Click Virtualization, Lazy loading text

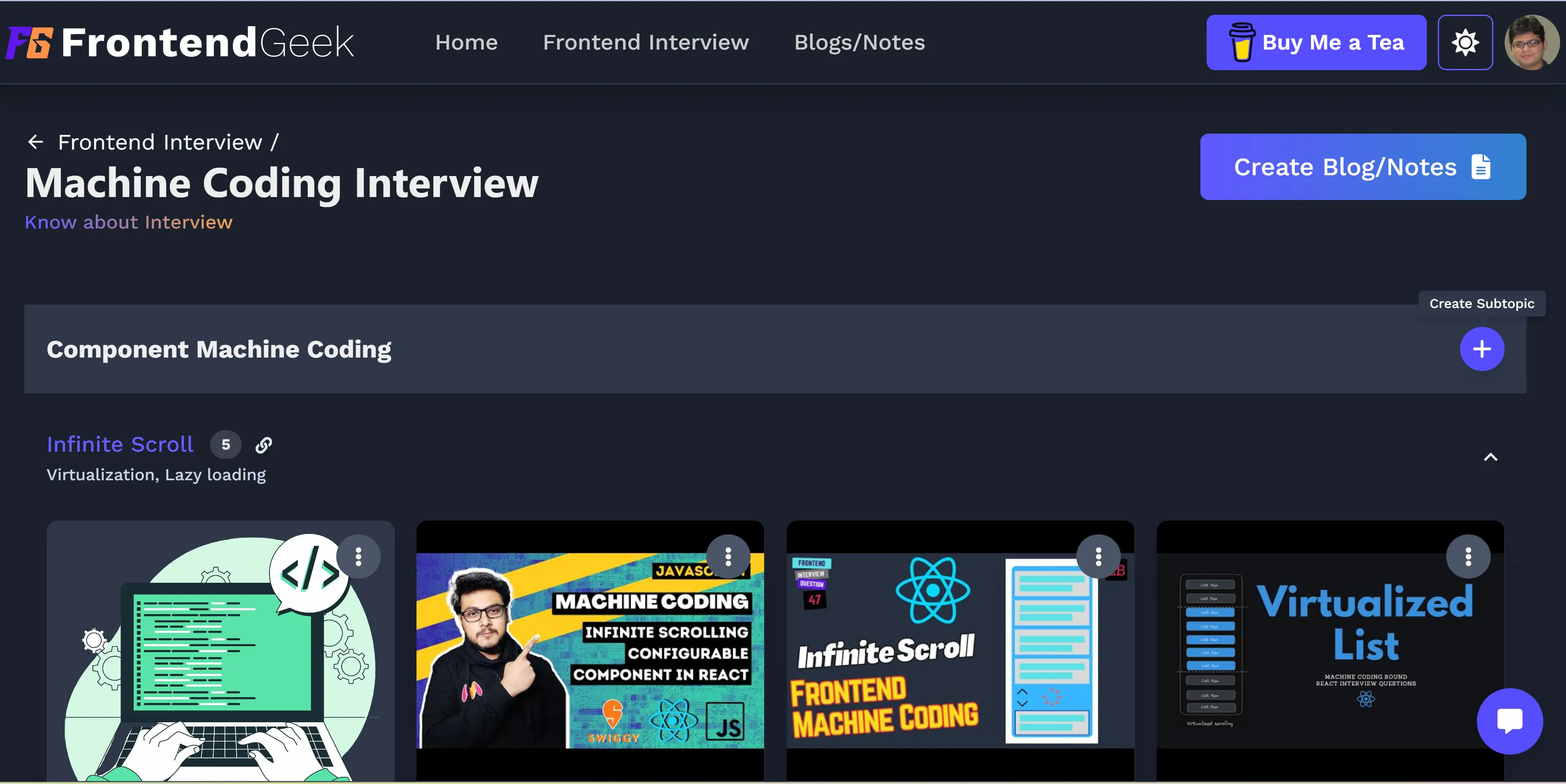(x=156, y=475)
